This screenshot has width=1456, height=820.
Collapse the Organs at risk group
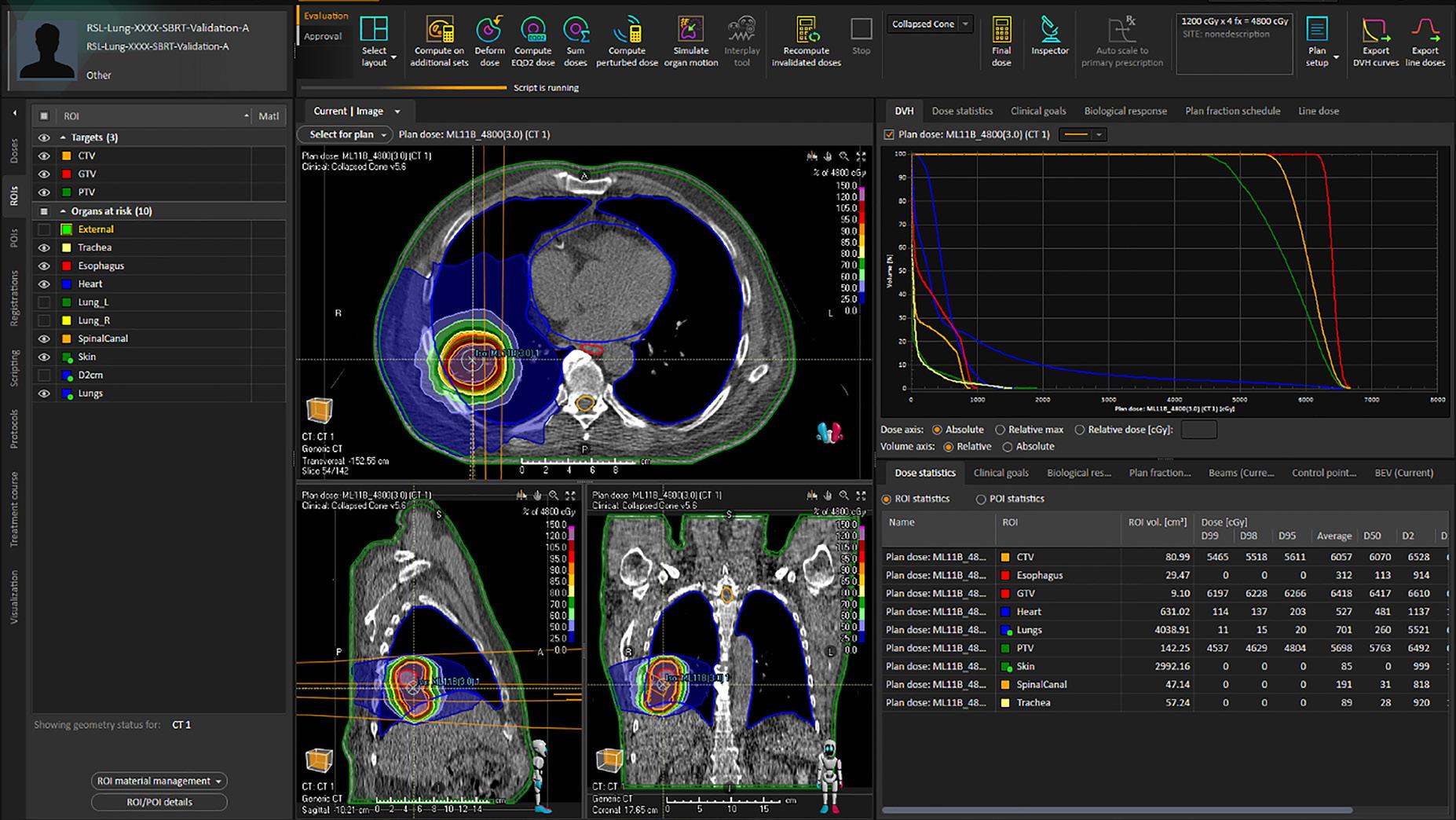point(63,211)
